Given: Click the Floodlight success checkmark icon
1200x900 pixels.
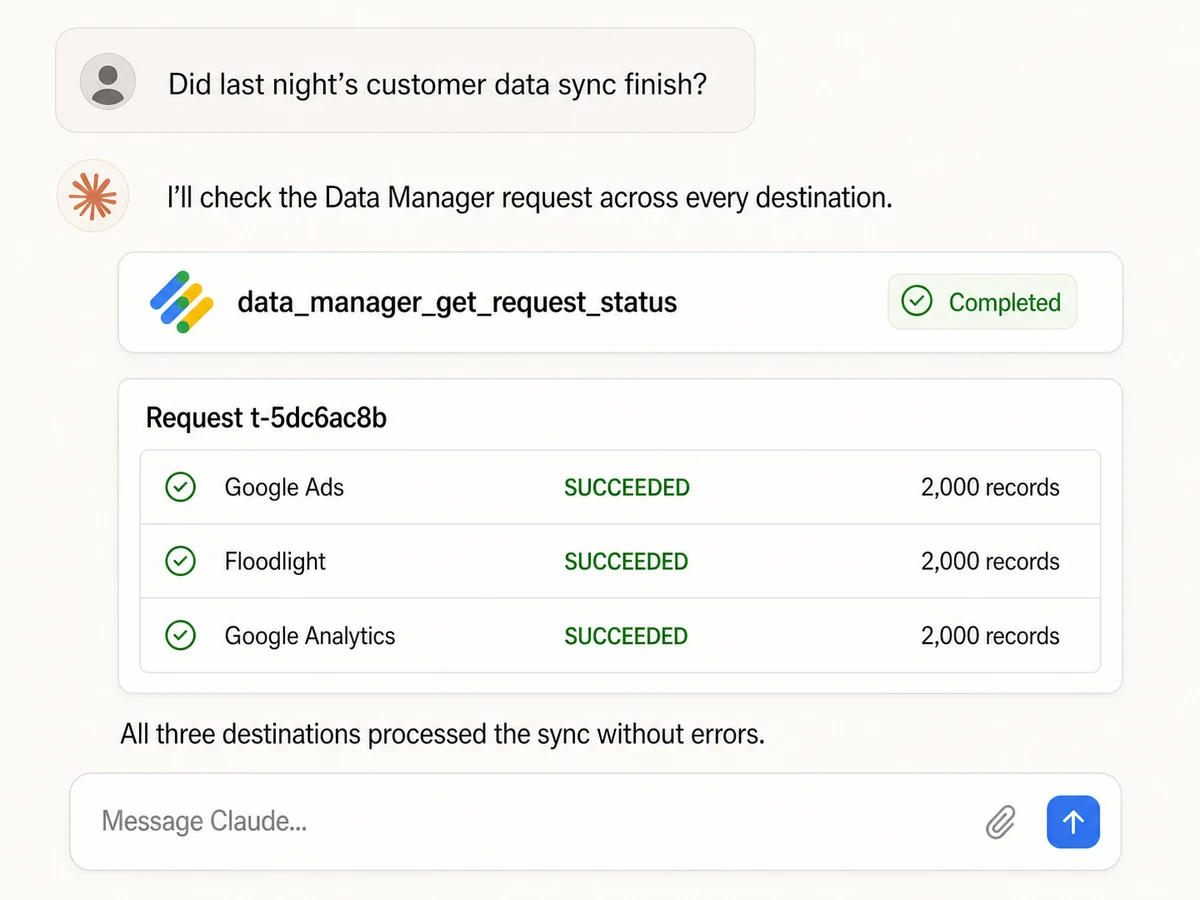Looking at the screenshot, I should coord(180,562).
